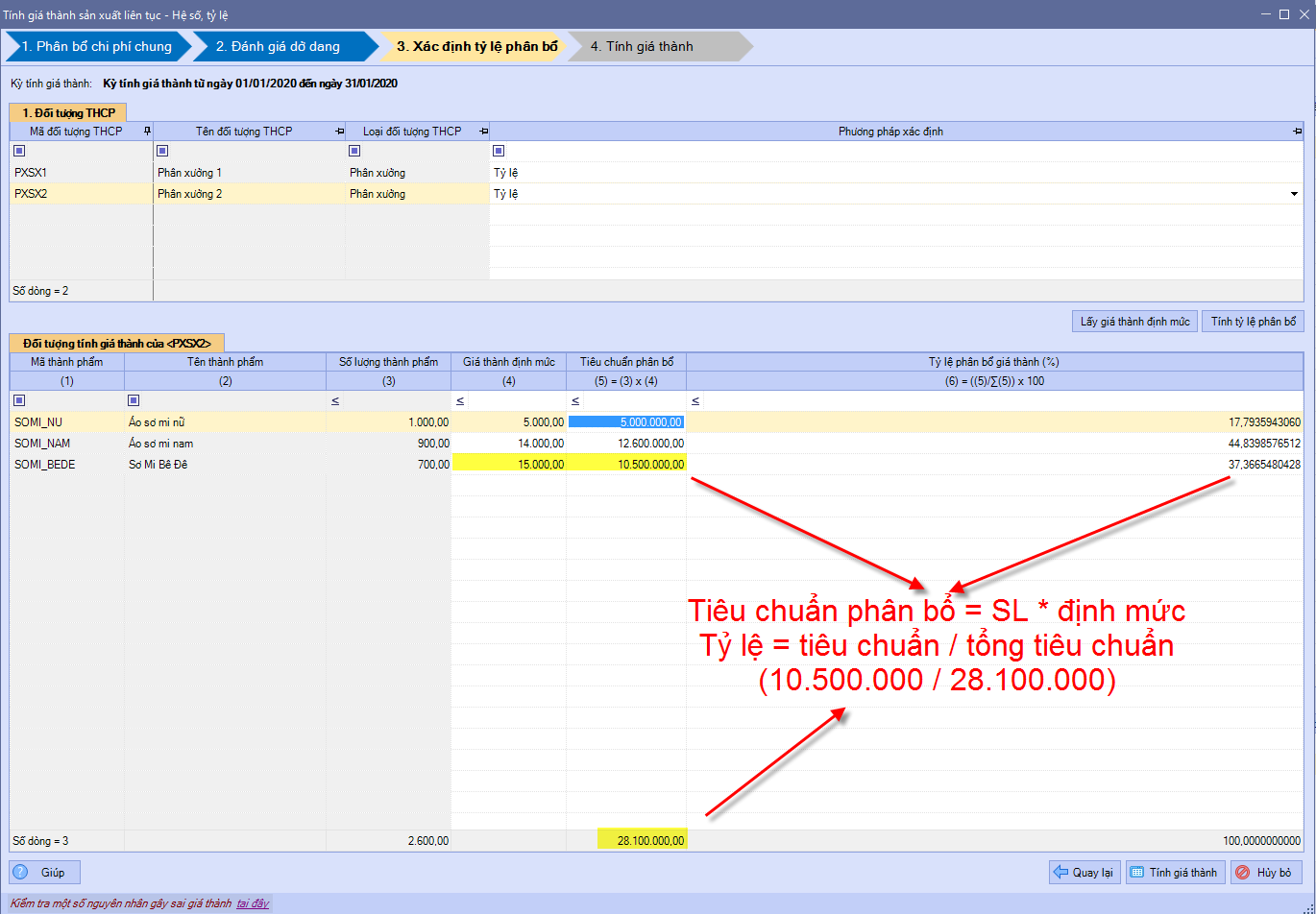
Task: Click ≤ filter operator under Tỷ lệ phân bổ giá thành
Action: click(695, 401)
